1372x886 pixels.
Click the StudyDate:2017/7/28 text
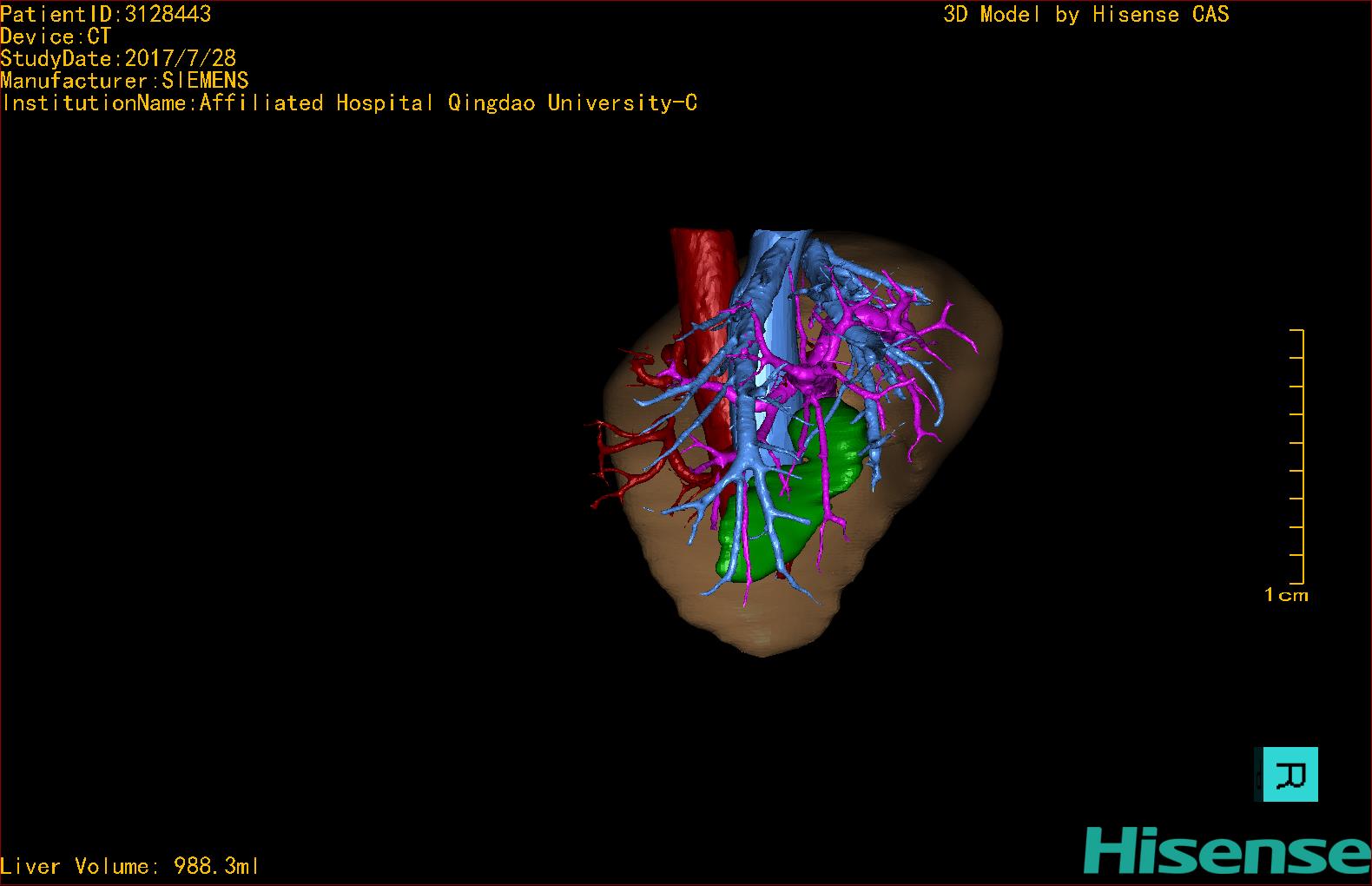118,58
